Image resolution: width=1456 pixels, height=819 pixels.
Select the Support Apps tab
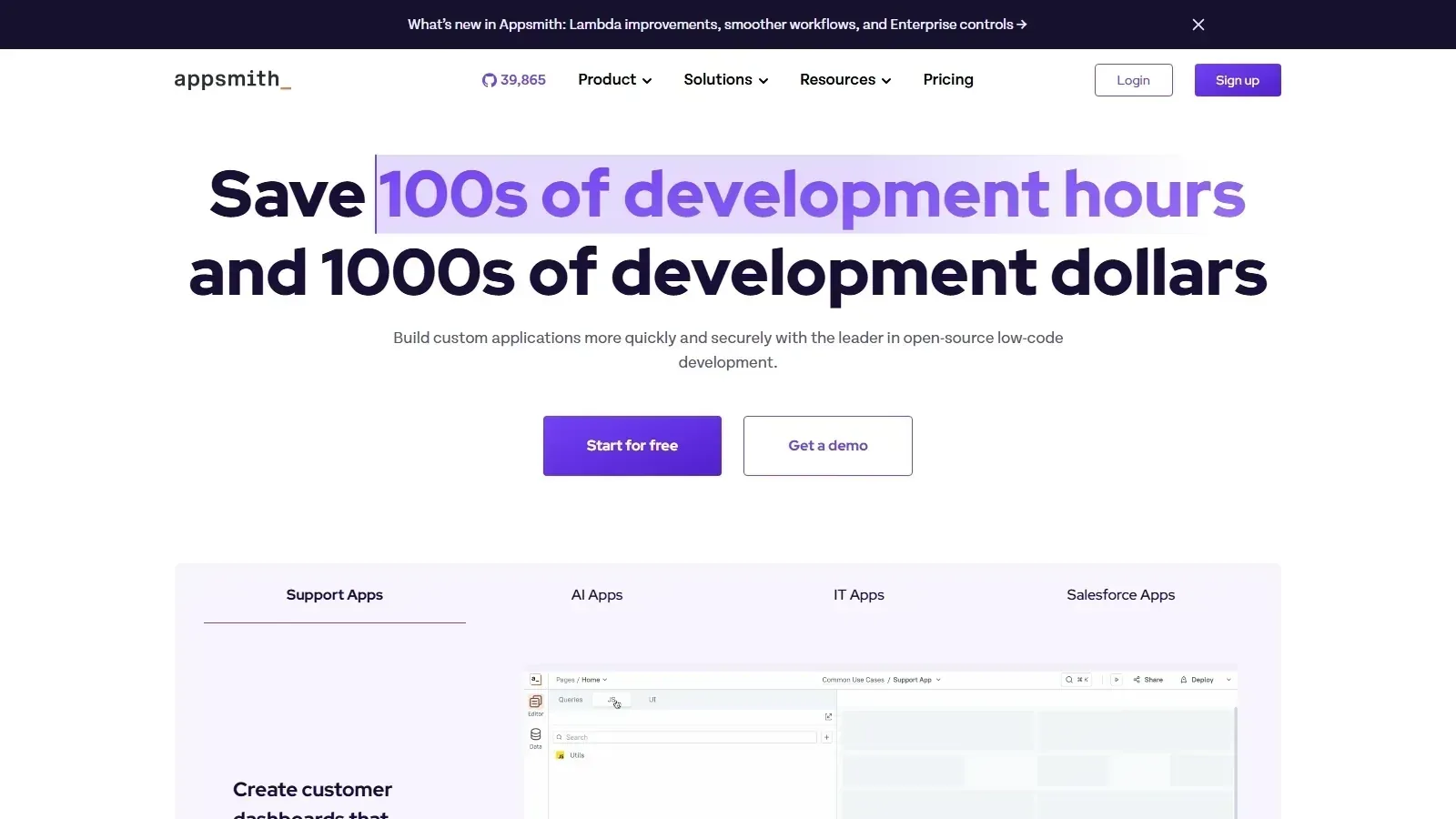(335, 595)
